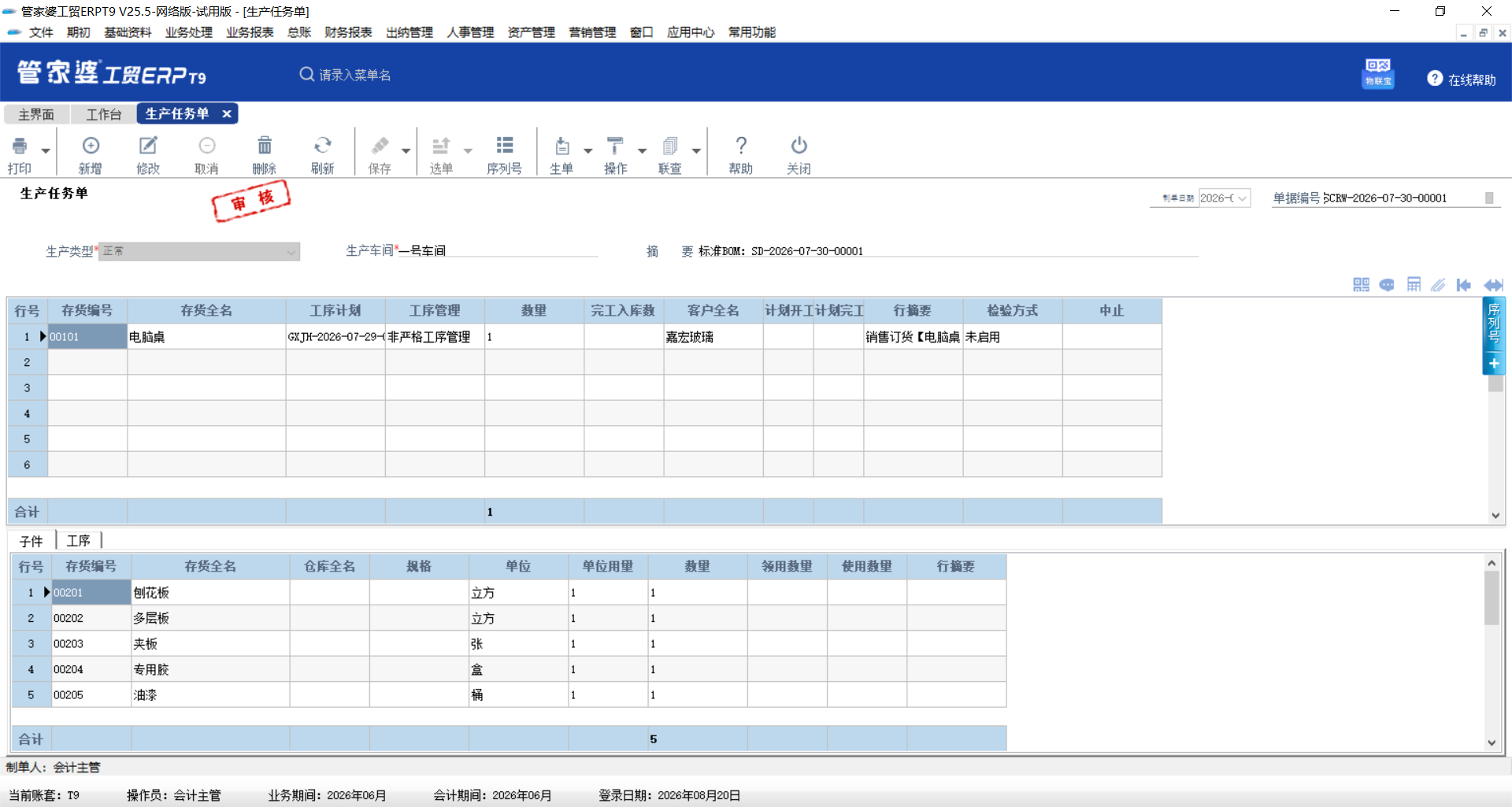Click the 生产车间 input field
This screenshot has width=1512, height=807.
click(x=498, y=250)
